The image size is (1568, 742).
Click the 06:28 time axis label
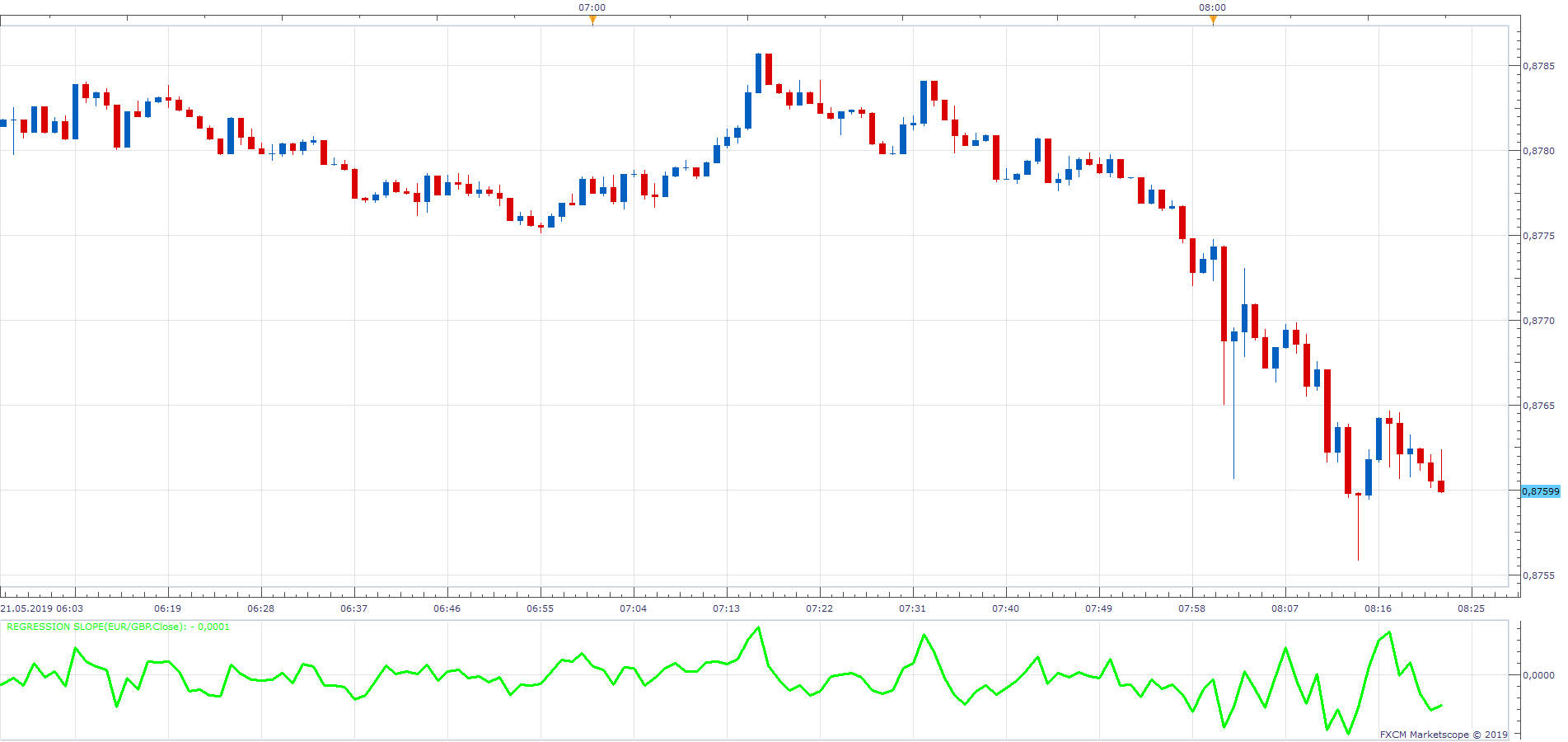261,608
